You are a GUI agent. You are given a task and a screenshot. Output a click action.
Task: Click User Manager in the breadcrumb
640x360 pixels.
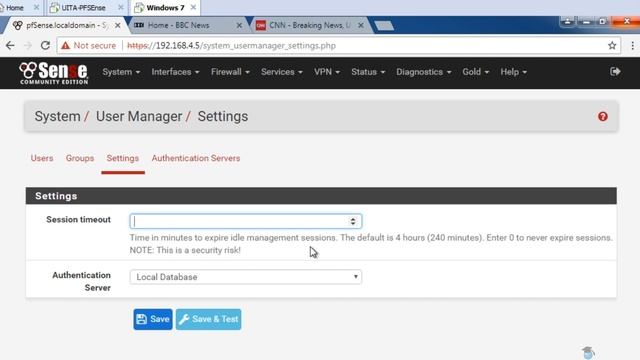(139, 117)
